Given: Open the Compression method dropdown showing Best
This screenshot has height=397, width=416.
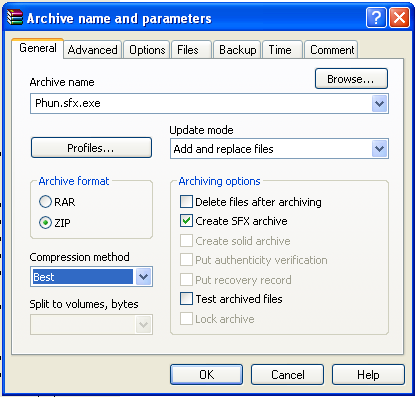Looking at the screenshot, I should pyautogui.click(x=91, y=277).
